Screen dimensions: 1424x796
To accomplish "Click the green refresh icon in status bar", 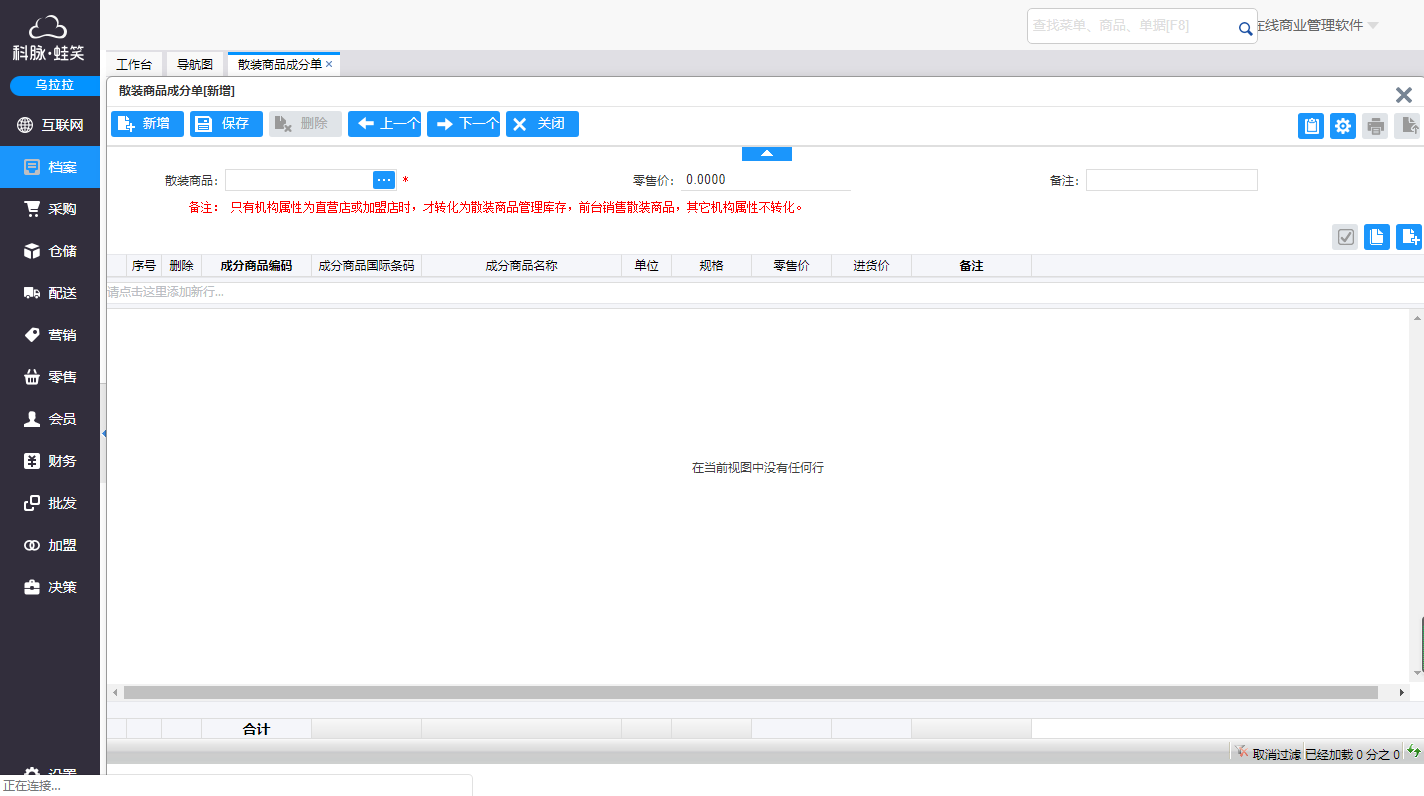I will click(x=1414, y=751).
